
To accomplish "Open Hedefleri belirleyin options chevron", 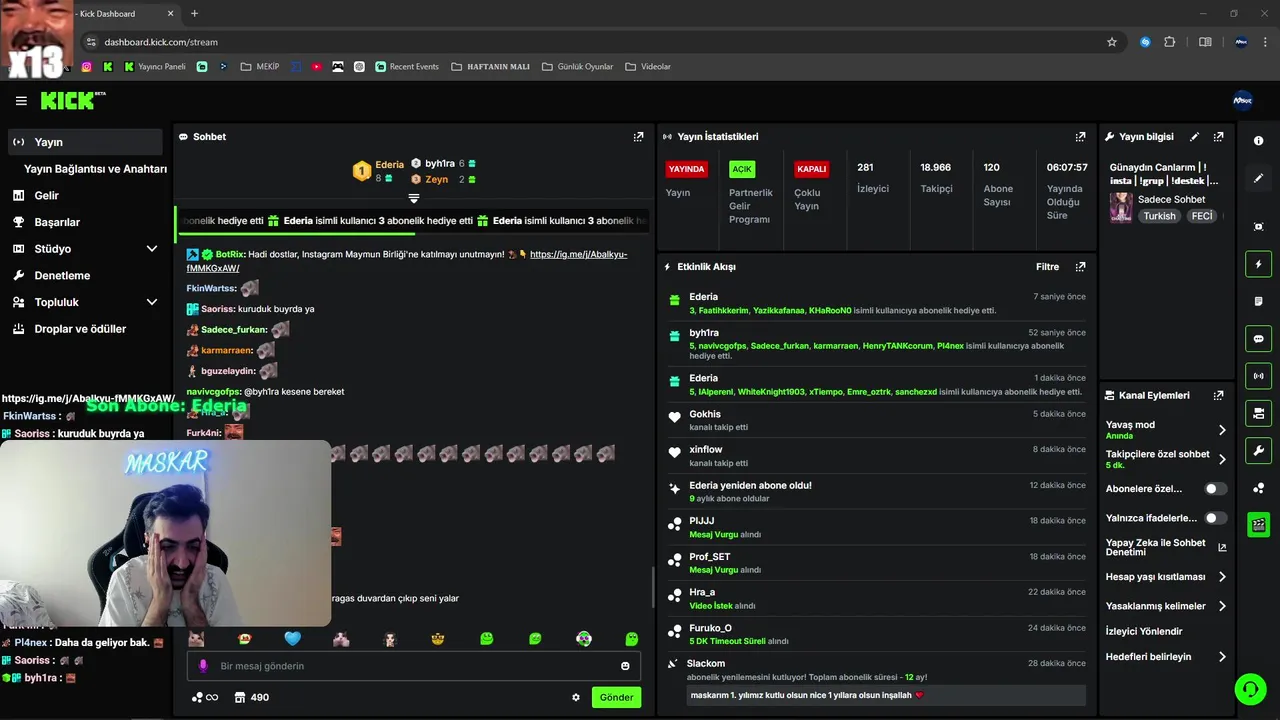I will coord(1222,657).
